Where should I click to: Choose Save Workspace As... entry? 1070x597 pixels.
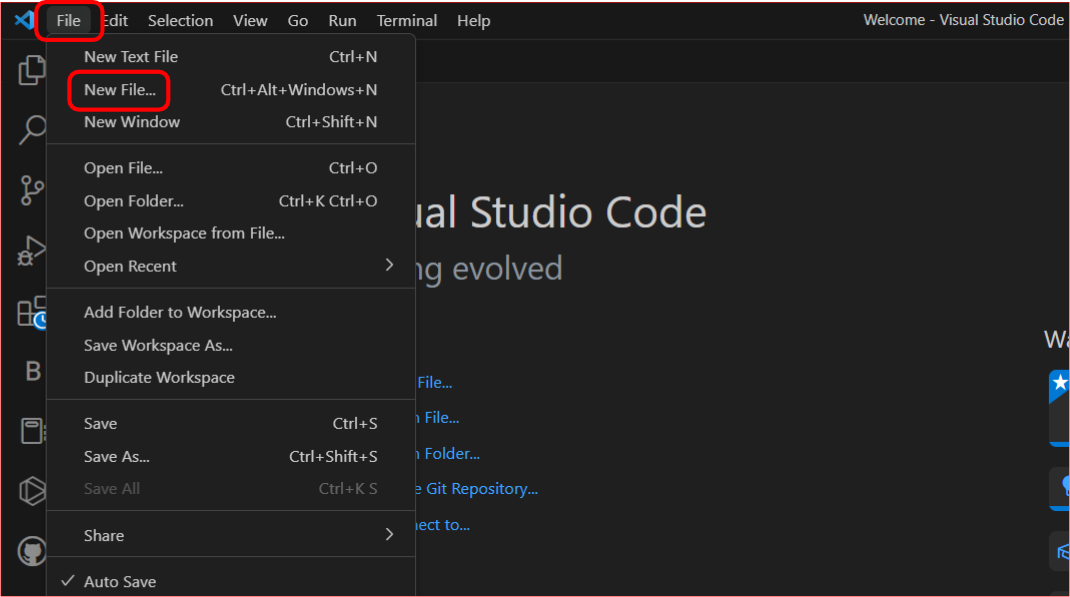[x=231, y=345]
